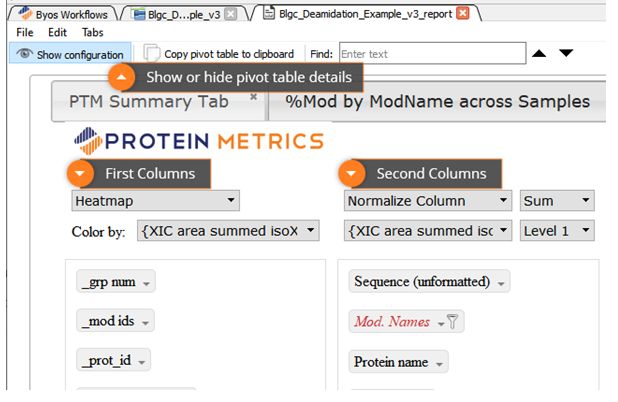The image size is (618, 402).
Task: Open the File menu
Action: coord(26,32)
